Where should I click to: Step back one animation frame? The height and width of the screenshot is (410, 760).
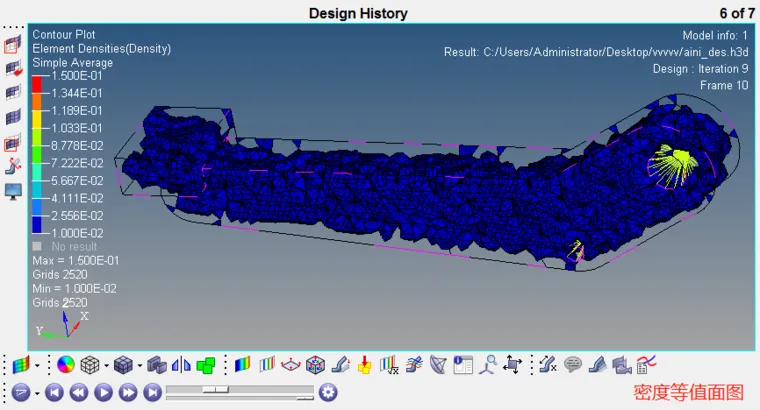(79, 392)
